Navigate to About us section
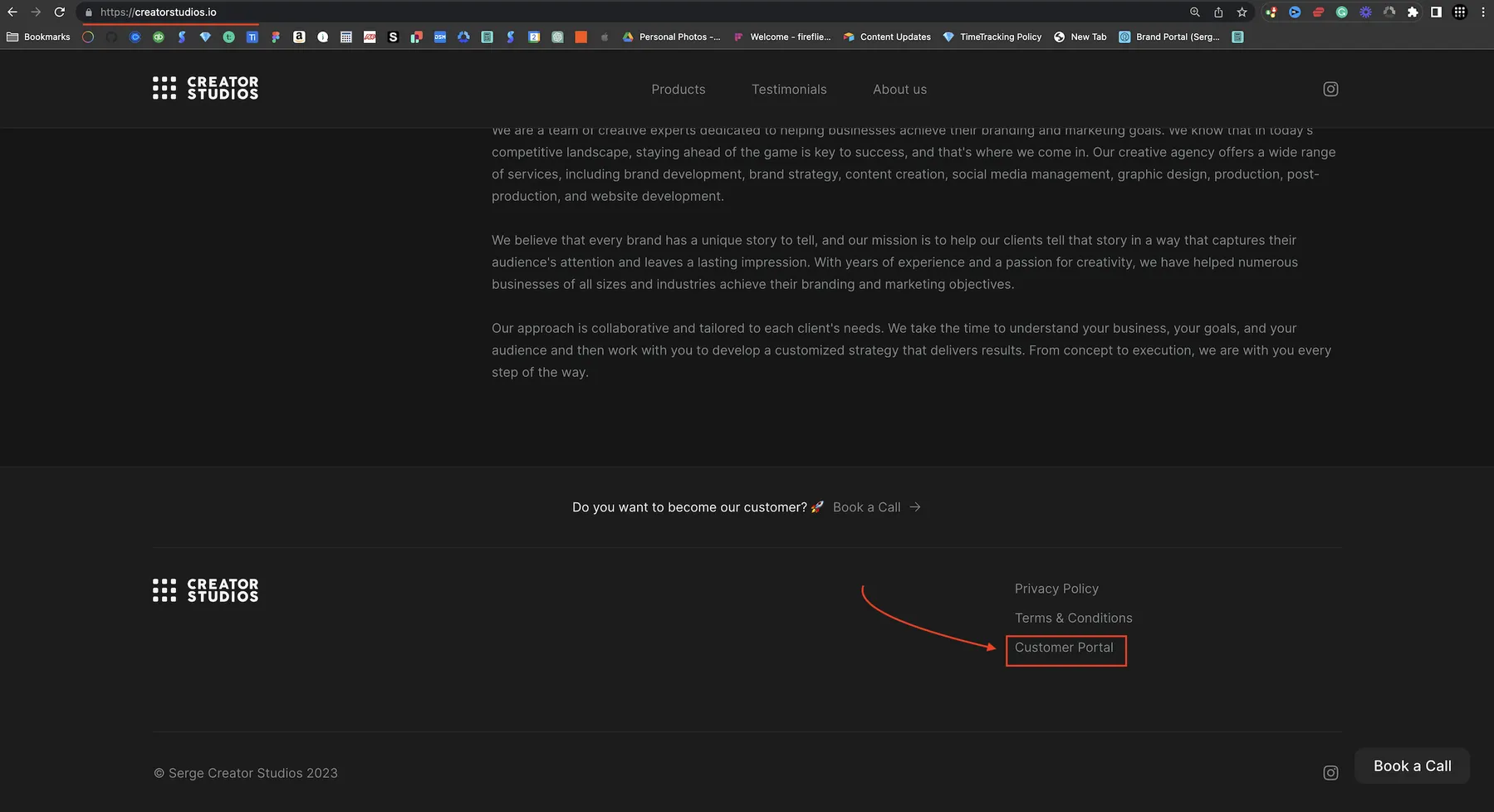The width and height of the screenshot is (1494, 812). (899, 90)
